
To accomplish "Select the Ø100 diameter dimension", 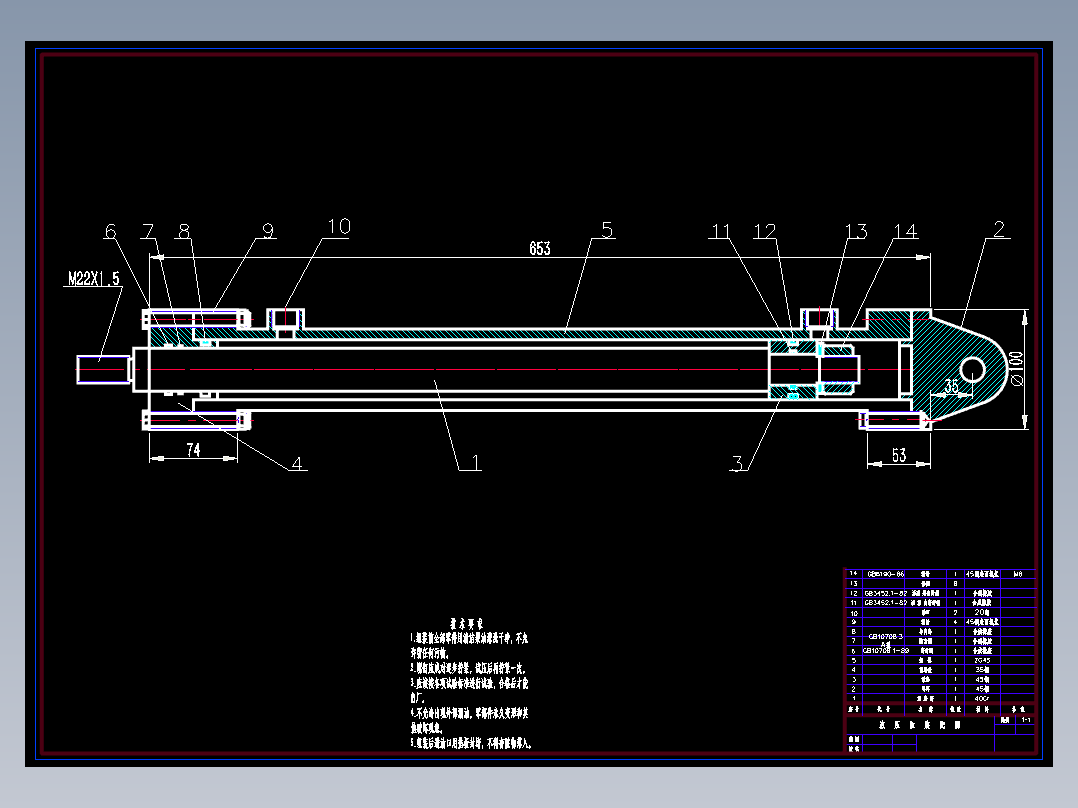I will tap(1017, 369).
